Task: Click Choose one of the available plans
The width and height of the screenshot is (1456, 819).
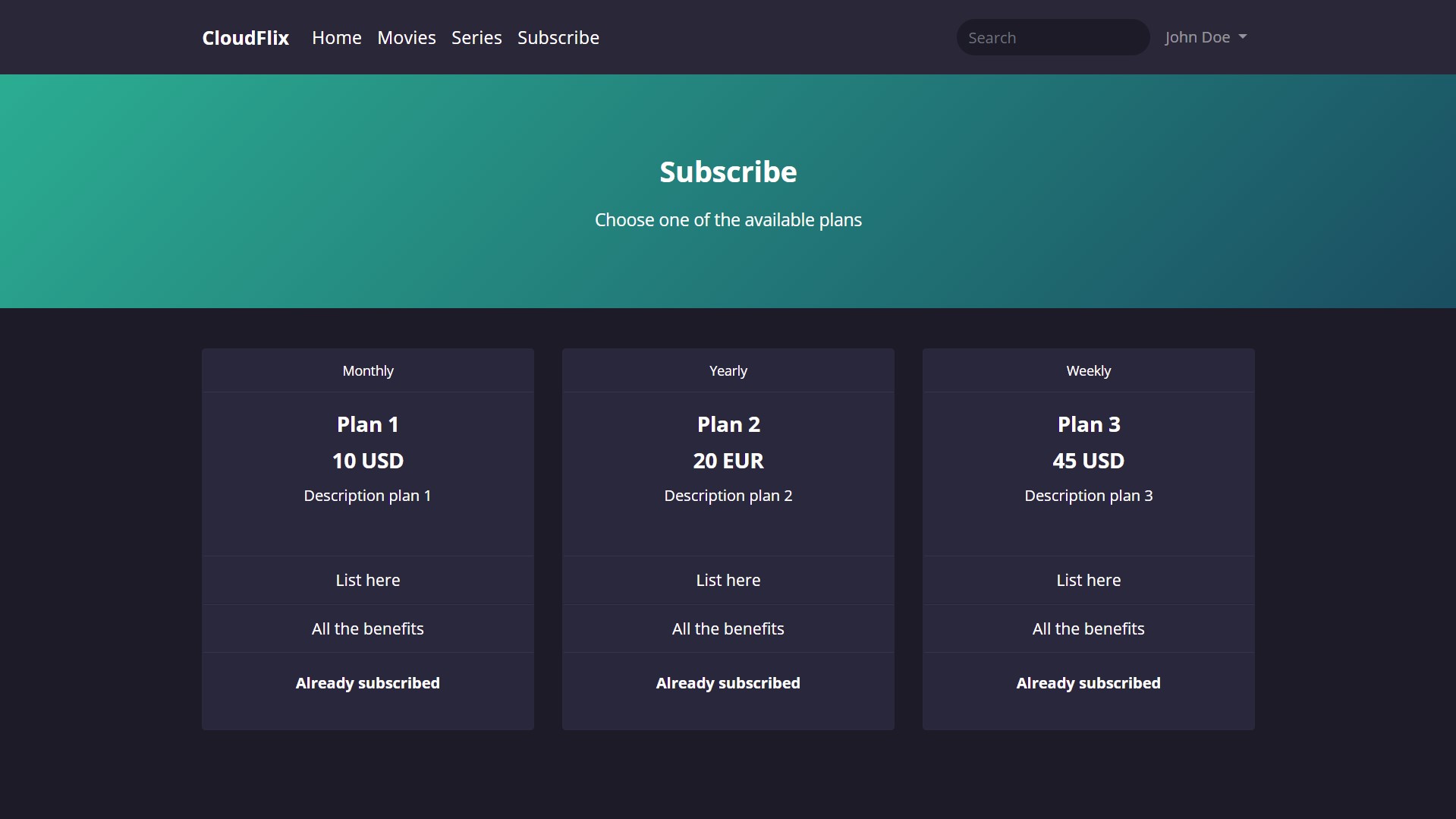Action: [x=728, y=220]
